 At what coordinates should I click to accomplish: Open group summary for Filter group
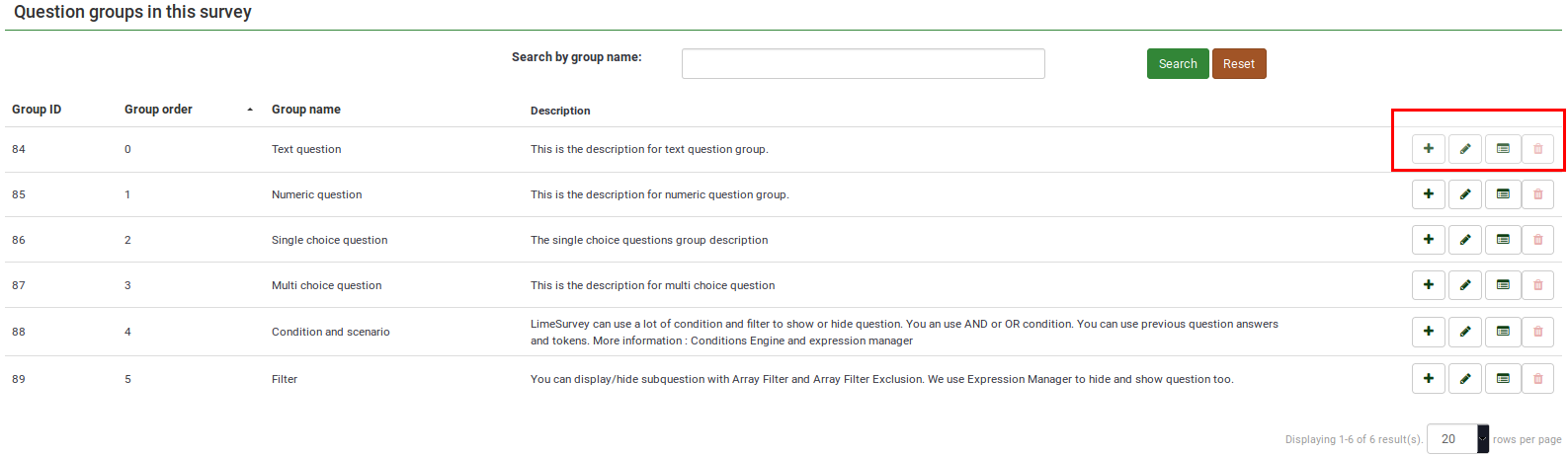[1502, 379]
